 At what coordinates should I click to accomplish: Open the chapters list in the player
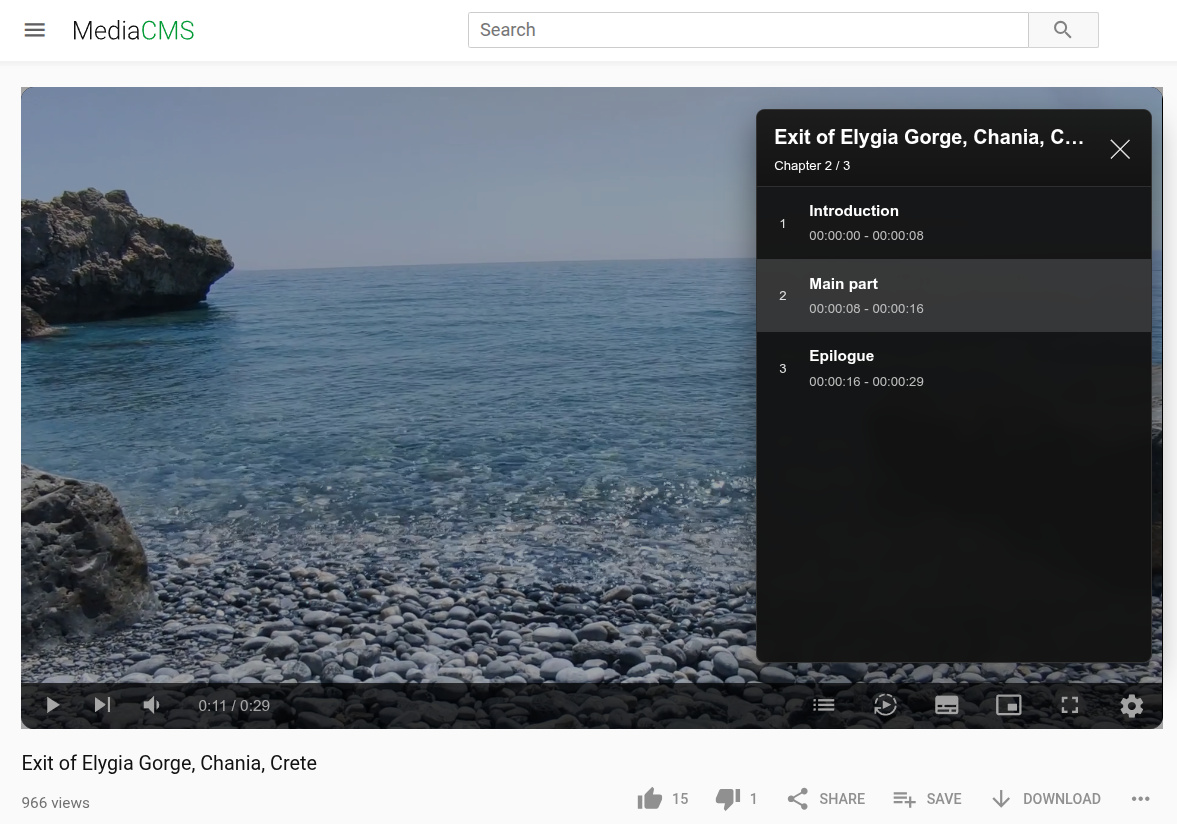823,705
